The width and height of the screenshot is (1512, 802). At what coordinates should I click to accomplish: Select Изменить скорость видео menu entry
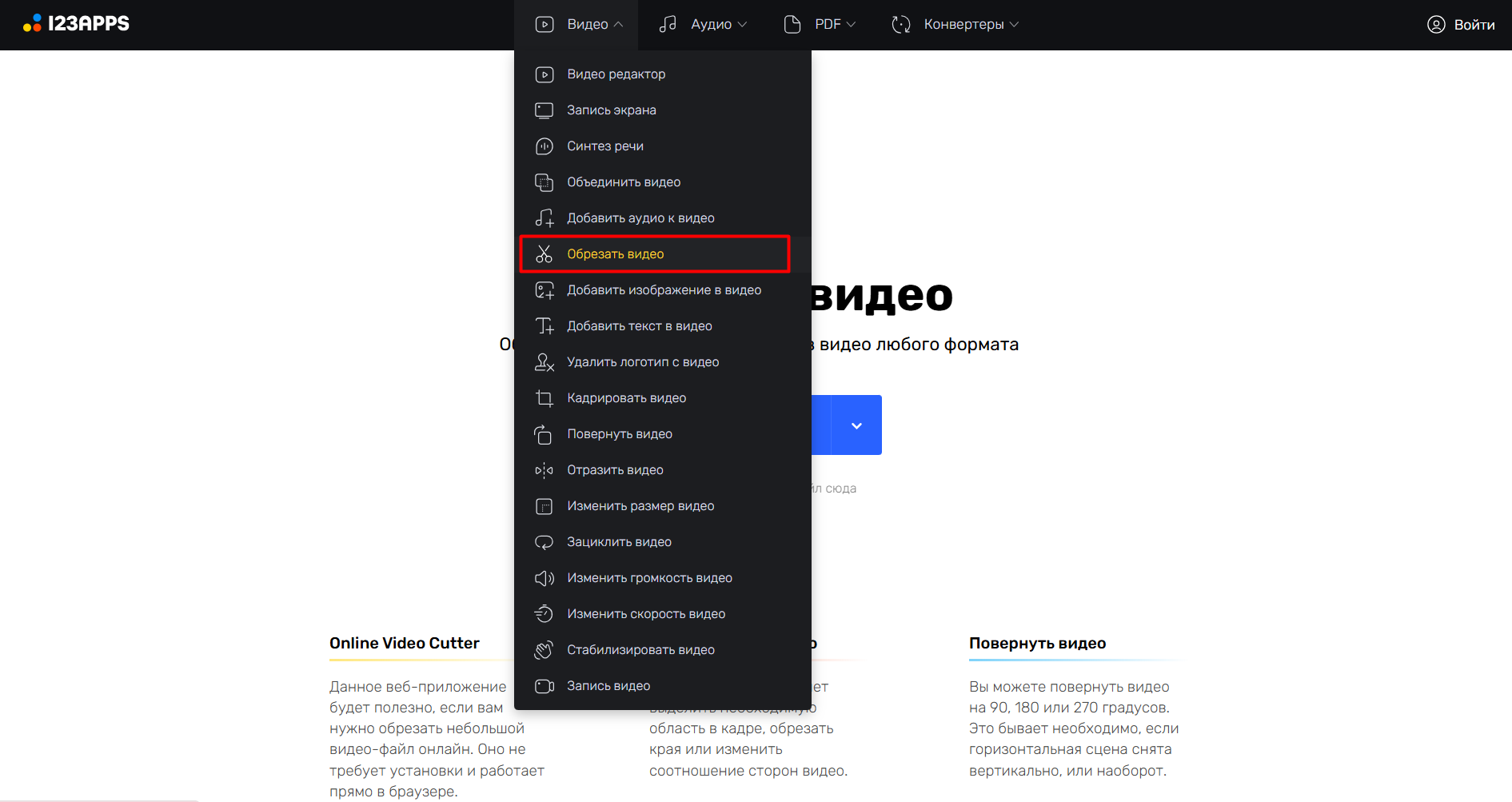coord(646,614)
